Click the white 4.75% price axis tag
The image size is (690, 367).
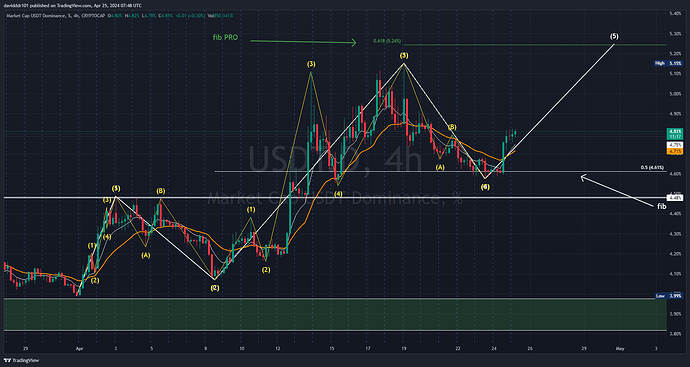[675, 144]
